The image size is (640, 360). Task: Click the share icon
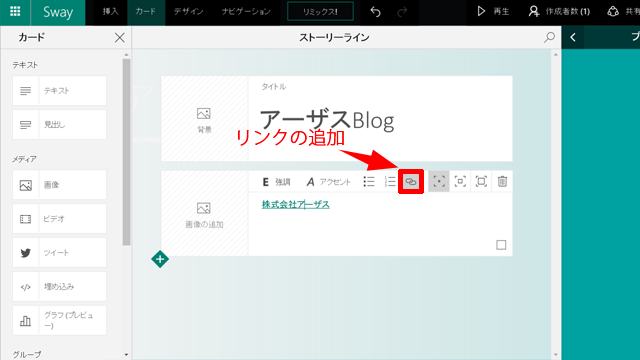(x=613, y=11)
